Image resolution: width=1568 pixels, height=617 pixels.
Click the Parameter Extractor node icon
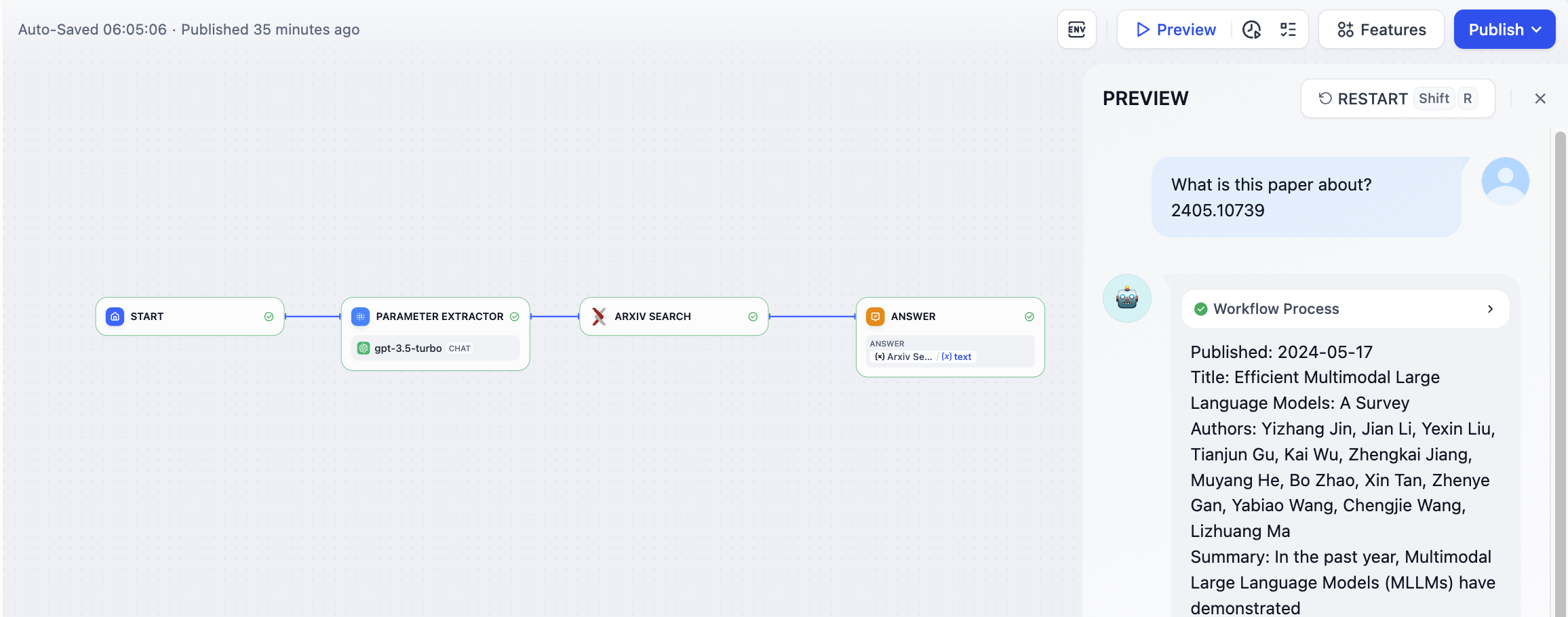coord(360,317)
